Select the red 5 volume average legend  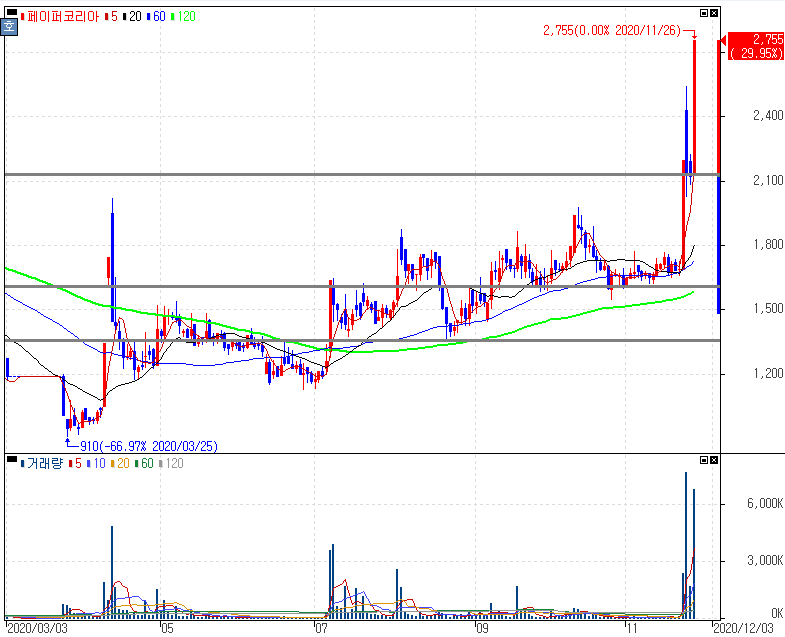pos(75,463)
